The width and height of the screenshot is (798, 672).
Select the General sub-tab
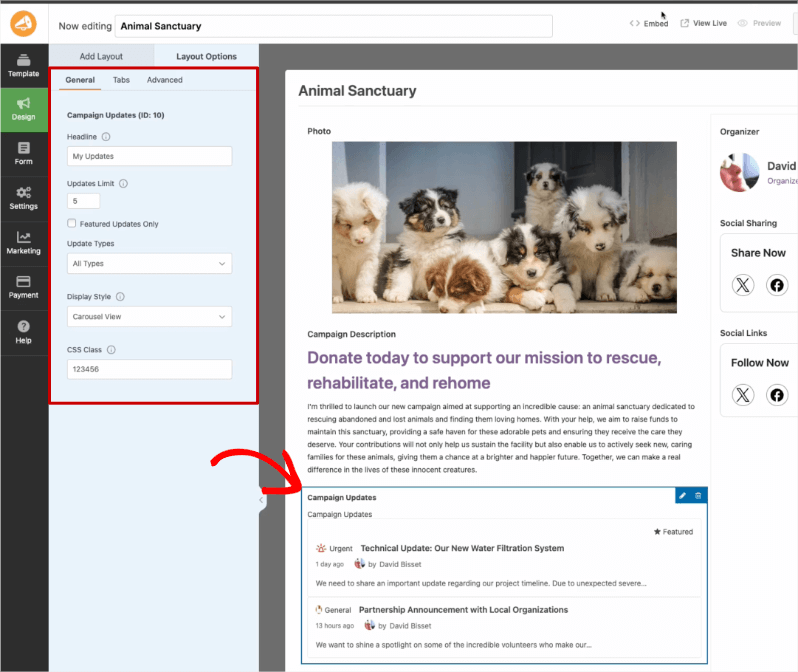click(80, 80)
